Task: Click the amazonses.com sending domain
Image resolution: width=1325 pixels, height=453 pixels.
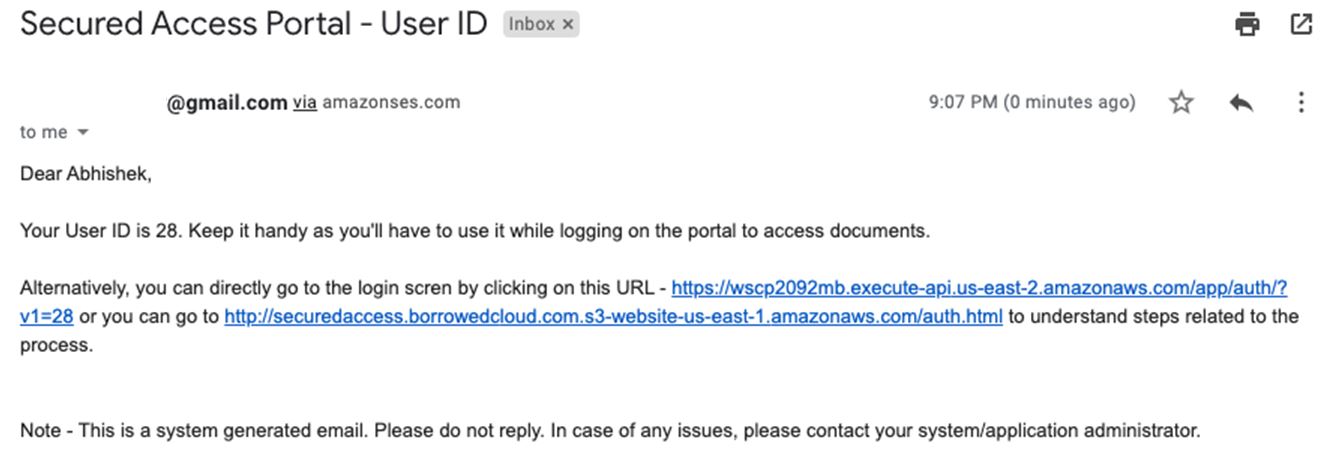Action: point(391,102)
